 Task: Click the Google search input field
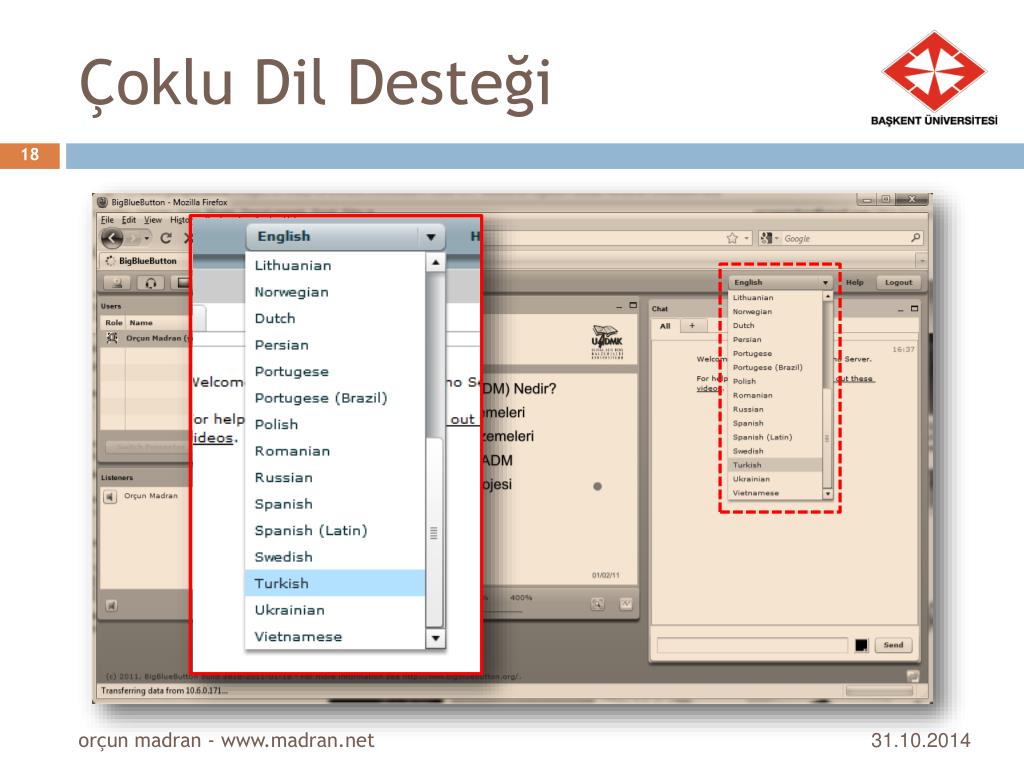[x=844, y=238]
